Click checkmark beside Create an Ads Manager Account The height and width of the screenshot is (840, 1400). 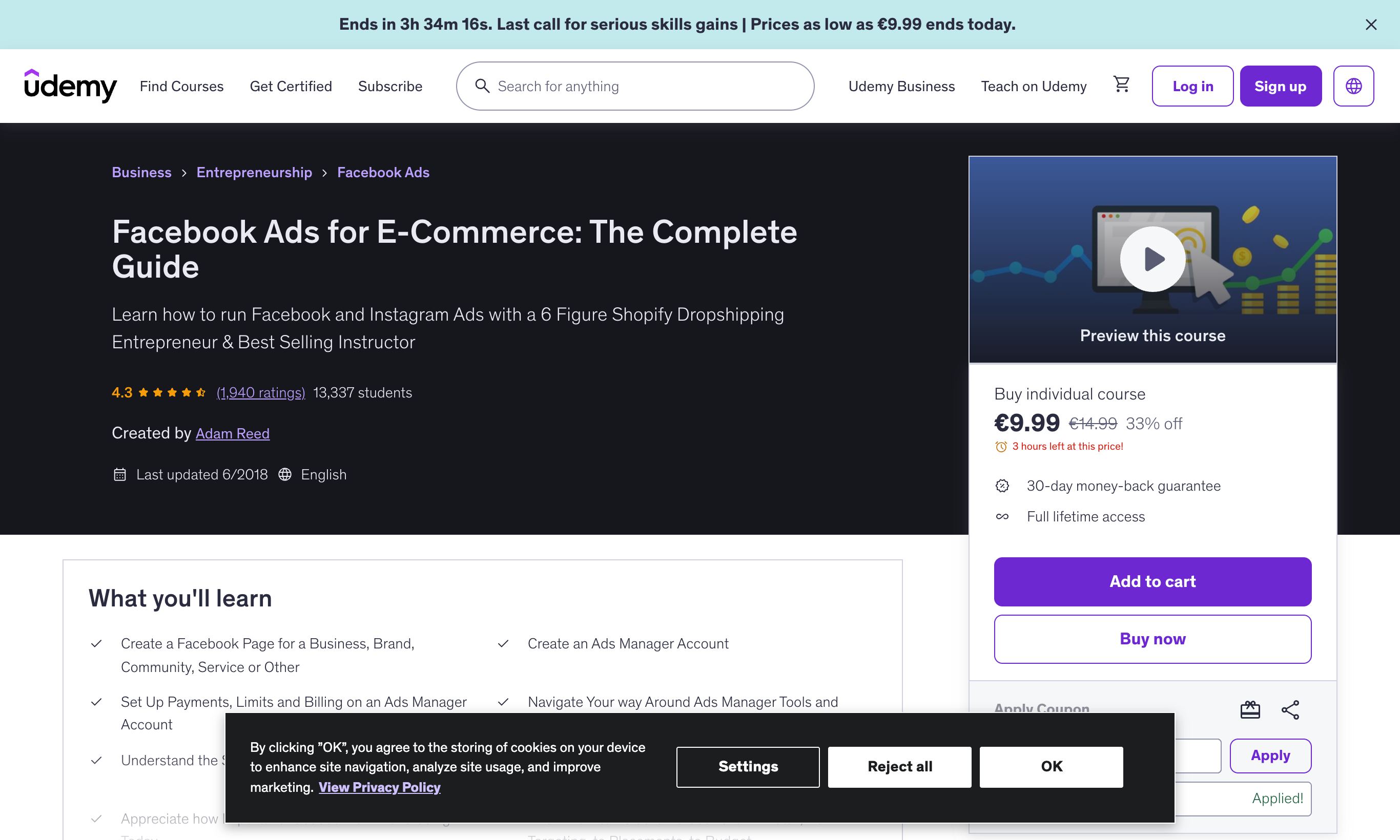point(503,644)
